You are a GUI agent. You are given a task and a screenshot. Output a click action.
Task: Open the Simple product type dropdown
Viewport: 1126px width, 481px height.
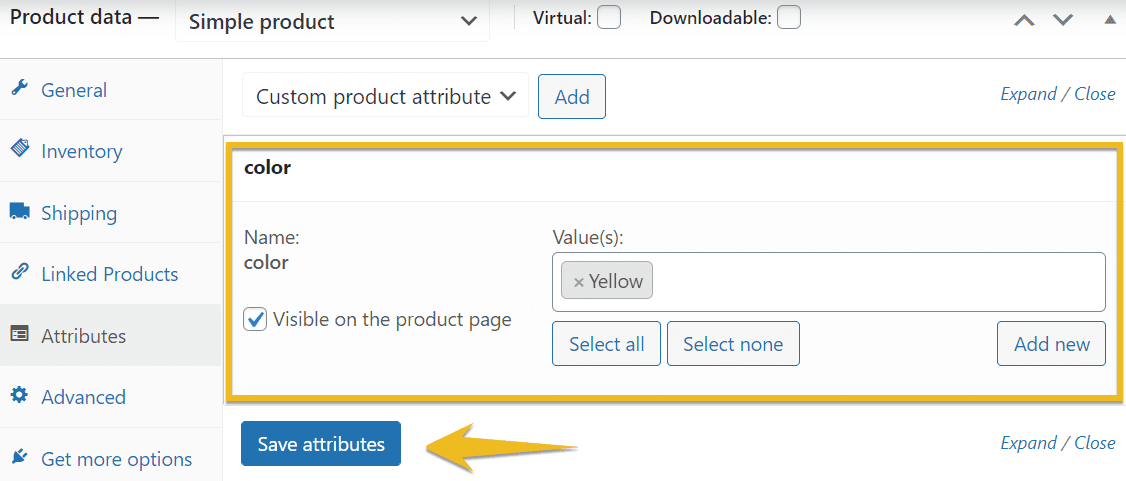332,22
